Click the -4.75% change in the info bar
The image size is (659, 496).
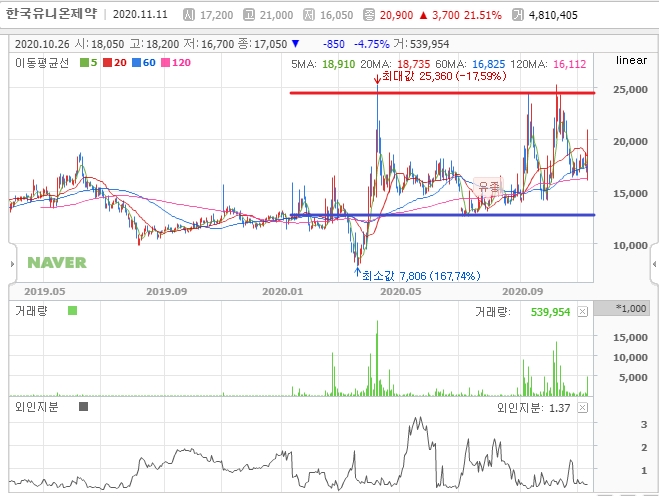pos(372,44)
